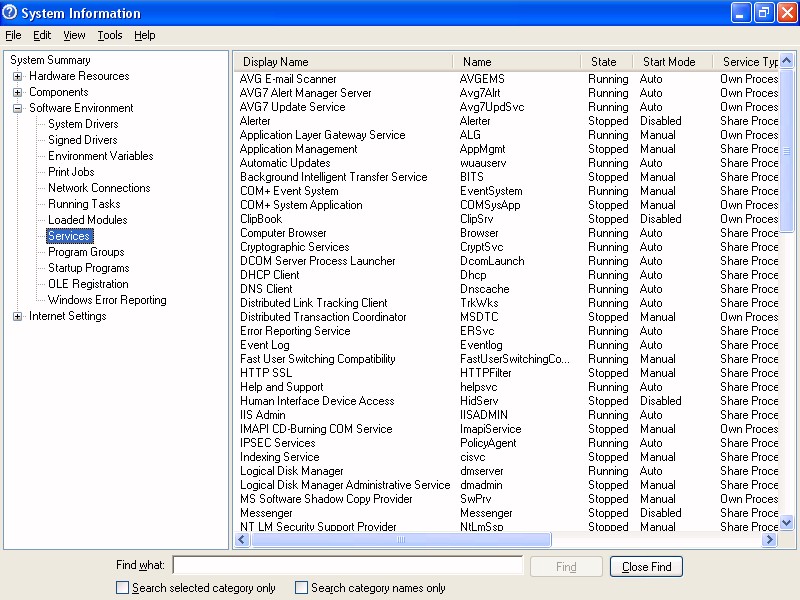Select Running Tasks category
The width and height of the screenshot is (800, 600).
84,204
